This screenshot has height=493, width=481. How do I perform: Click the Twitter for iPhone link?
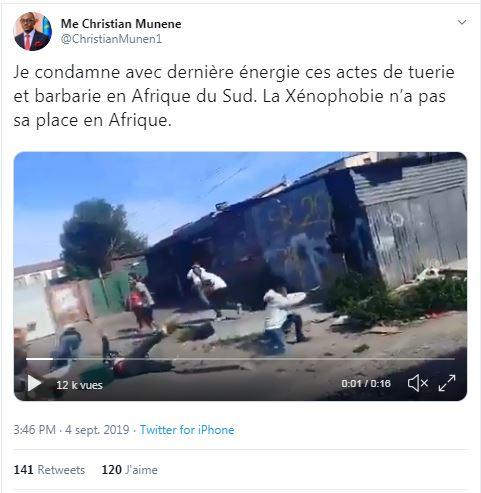[x=187, y=430]
